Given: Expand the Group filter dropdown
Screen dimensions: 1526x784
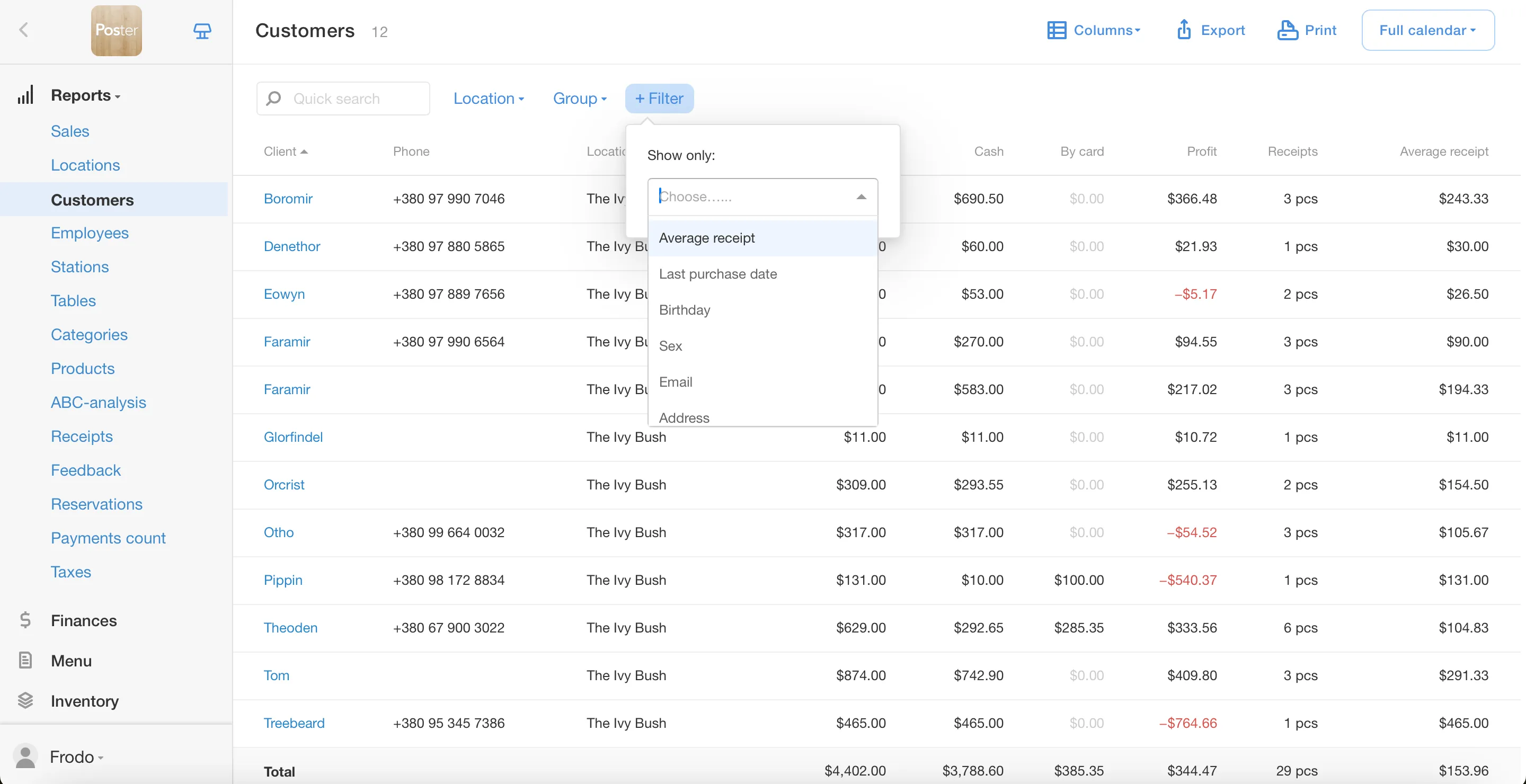Looking at the screenshot, I should click(x=579, y=99).
